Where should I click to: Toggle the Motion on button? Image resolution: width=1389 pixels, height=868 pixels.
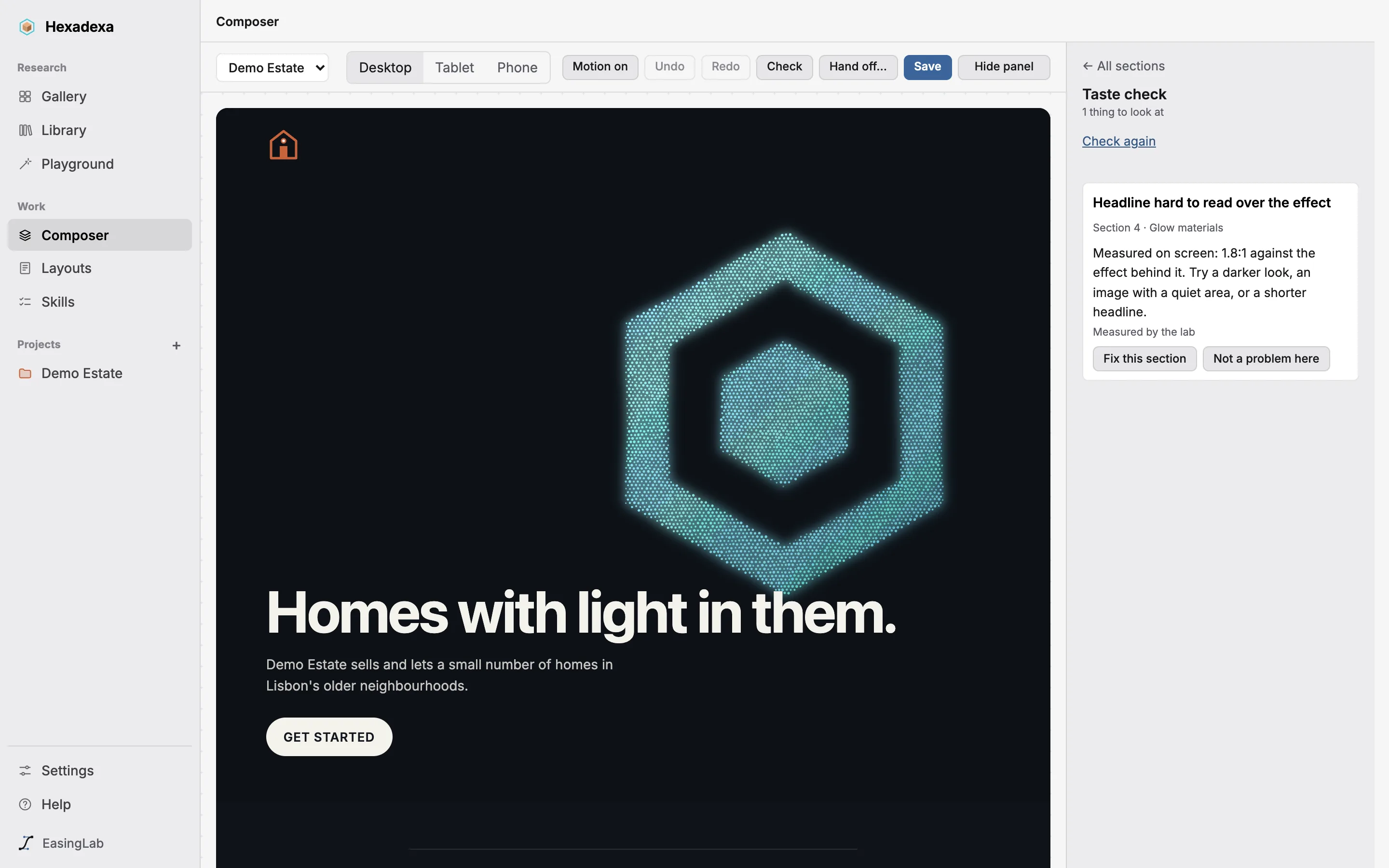pos(600,67)
